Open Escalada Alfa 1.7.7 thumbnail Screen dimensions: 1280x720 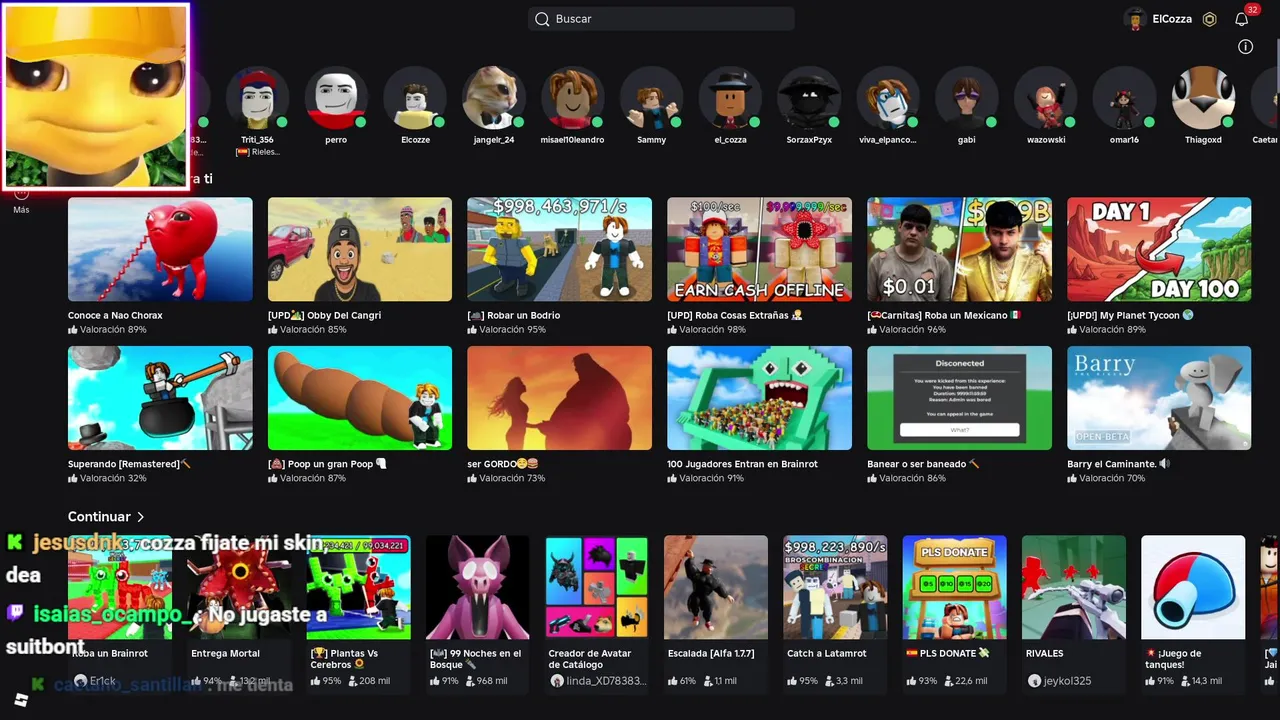point(716,587)
